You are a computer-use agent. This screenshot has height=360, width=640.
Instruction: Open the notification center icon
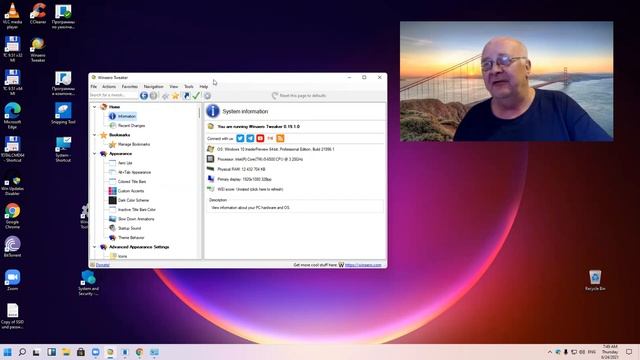[629, 352]
